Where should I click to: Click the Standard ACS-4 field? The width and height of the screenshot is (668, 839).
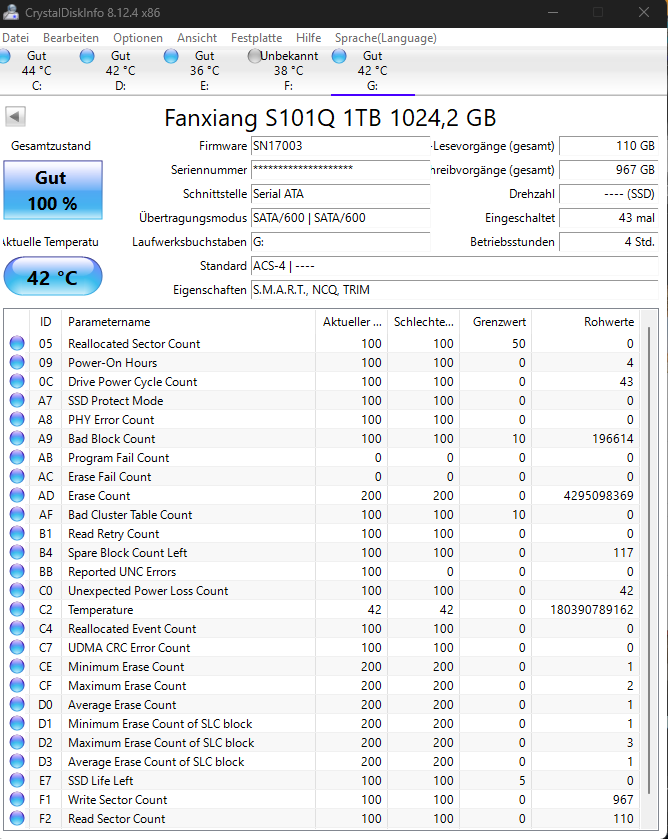(x=454, y=266)
